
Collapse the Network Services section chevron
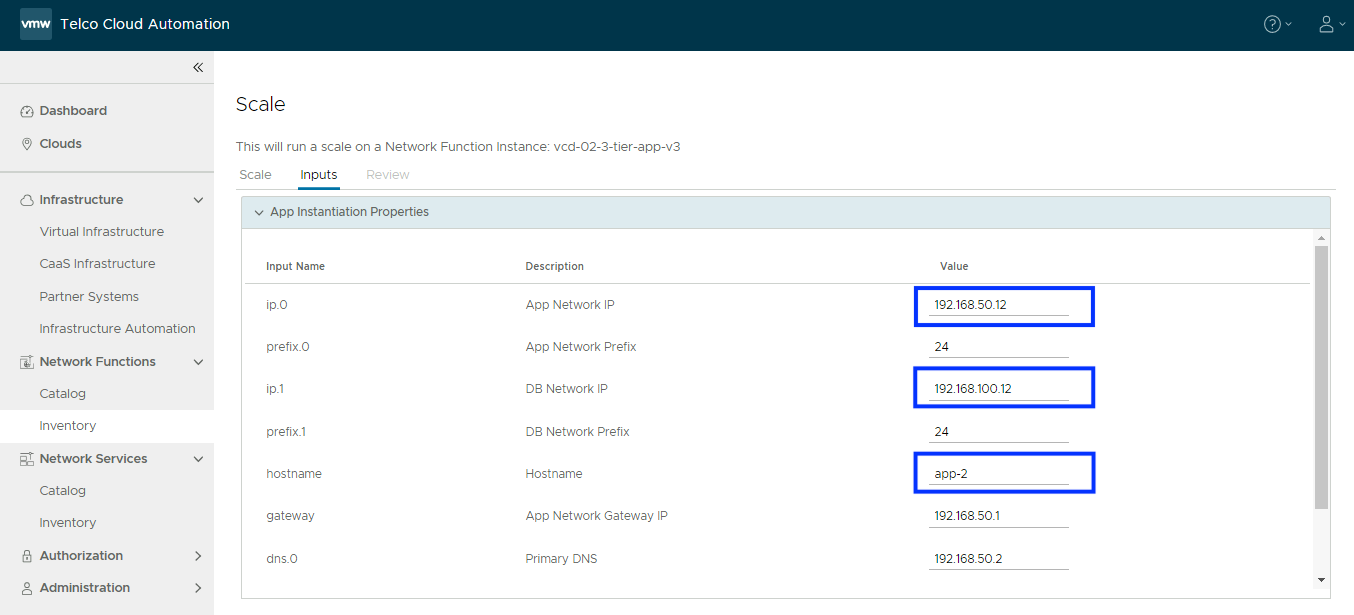[198, 459]
